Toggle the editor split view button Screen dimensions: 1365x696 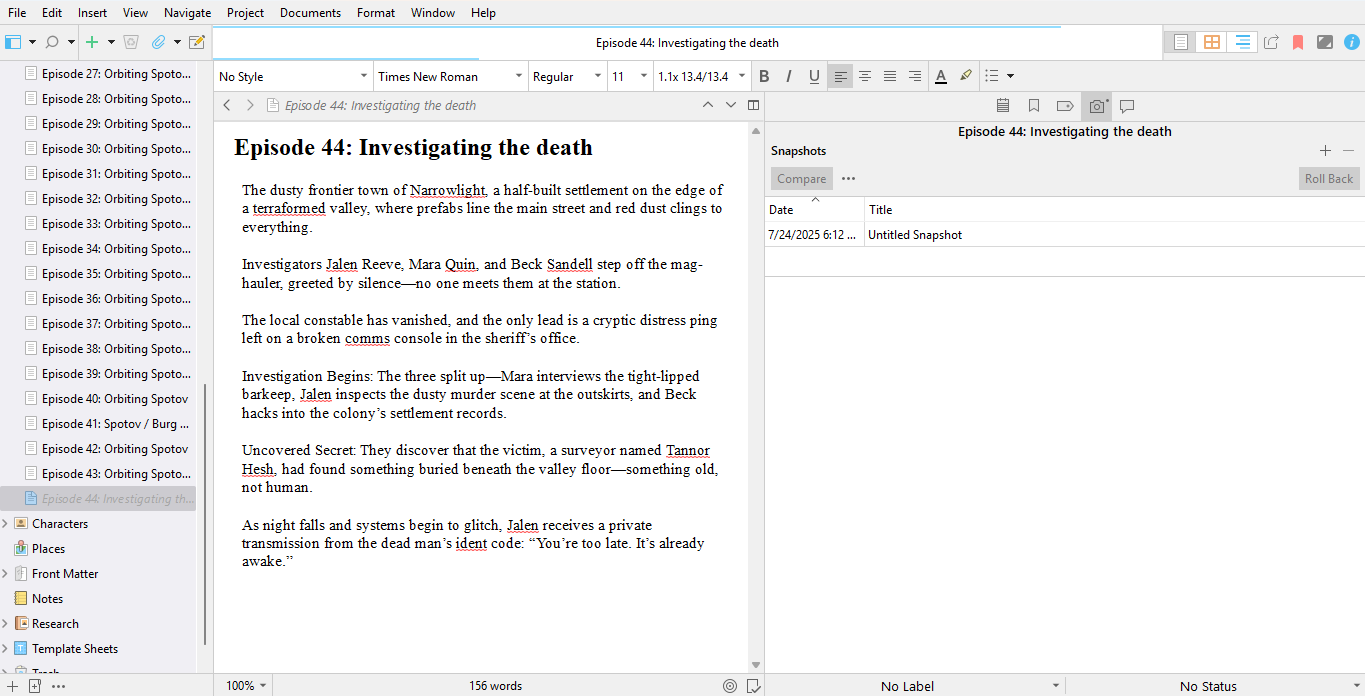pos(754,105)
